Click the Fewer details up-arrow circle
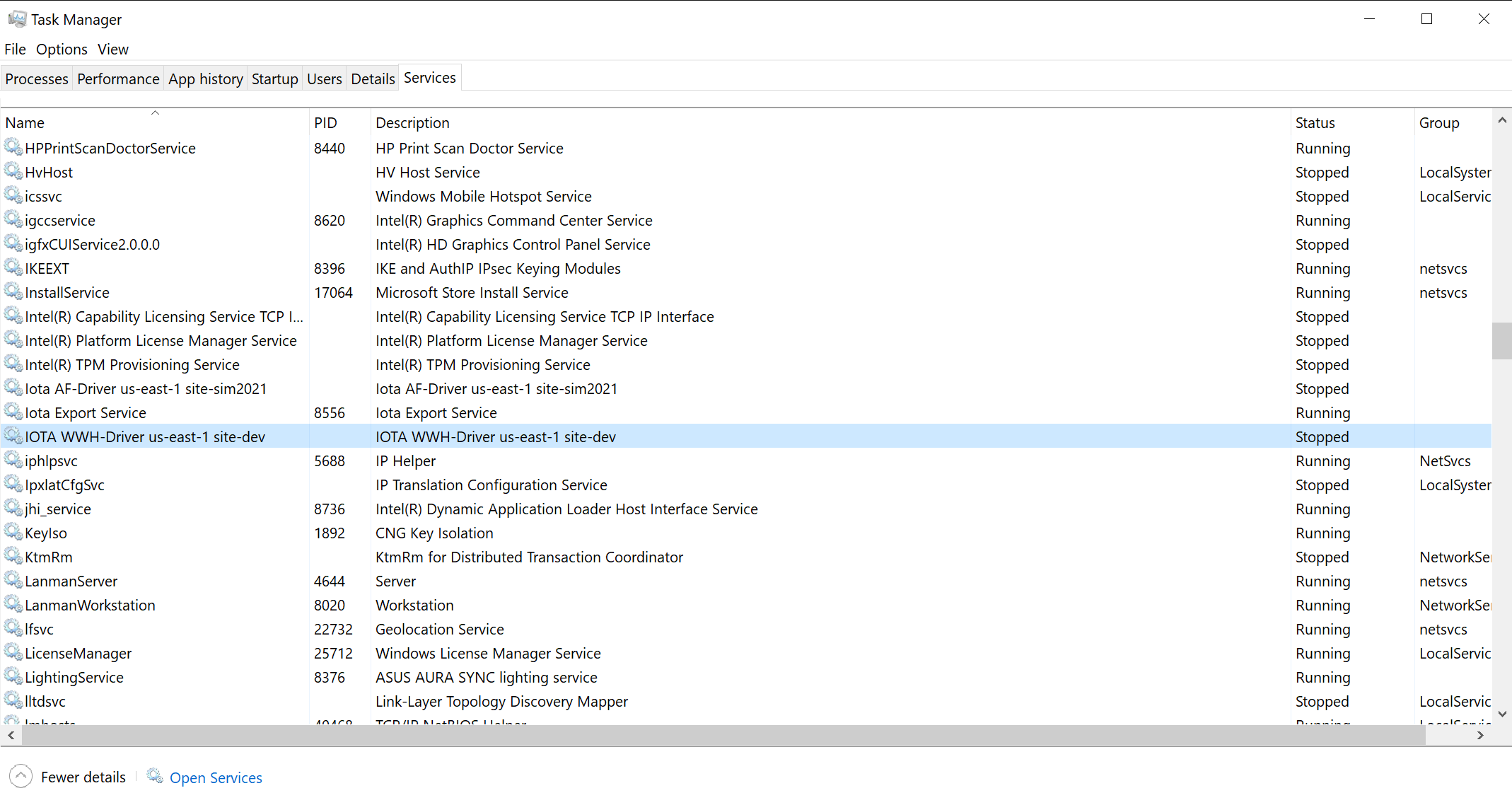The width and height of the screenshot is (1512, 805). [x=21, y=777]
